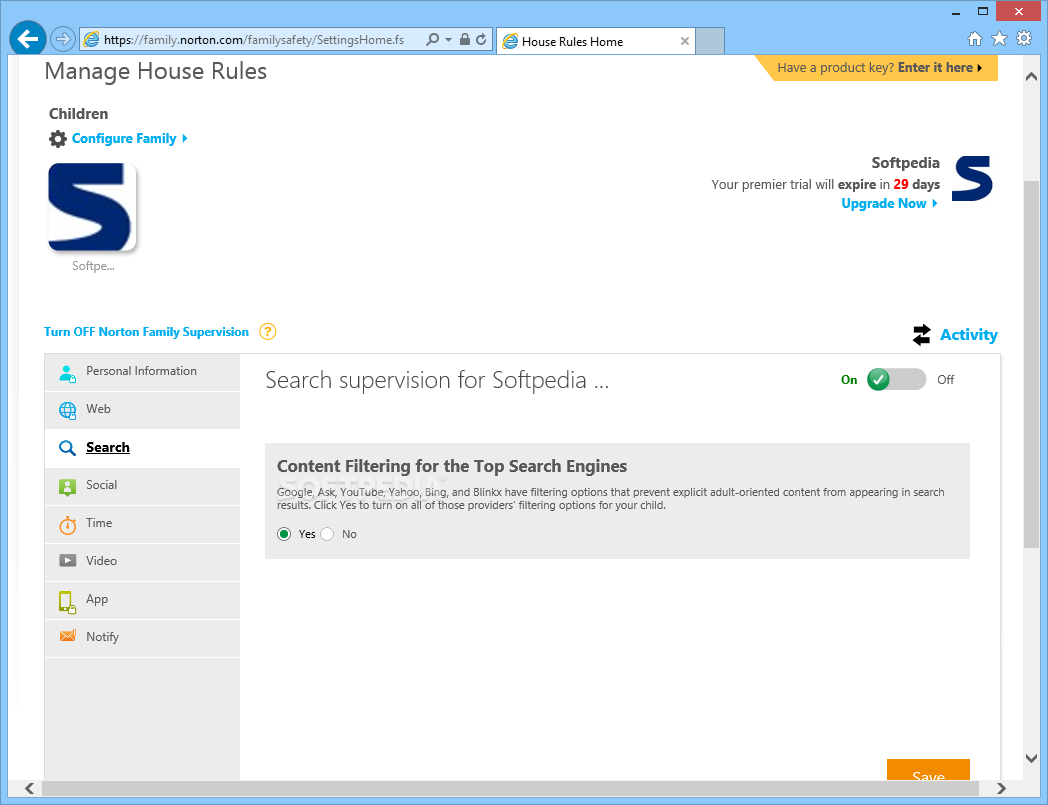Viewport: 1048px width, 805px height.
Task: Open the Social settings menu item
Action: tap(142, 486)
